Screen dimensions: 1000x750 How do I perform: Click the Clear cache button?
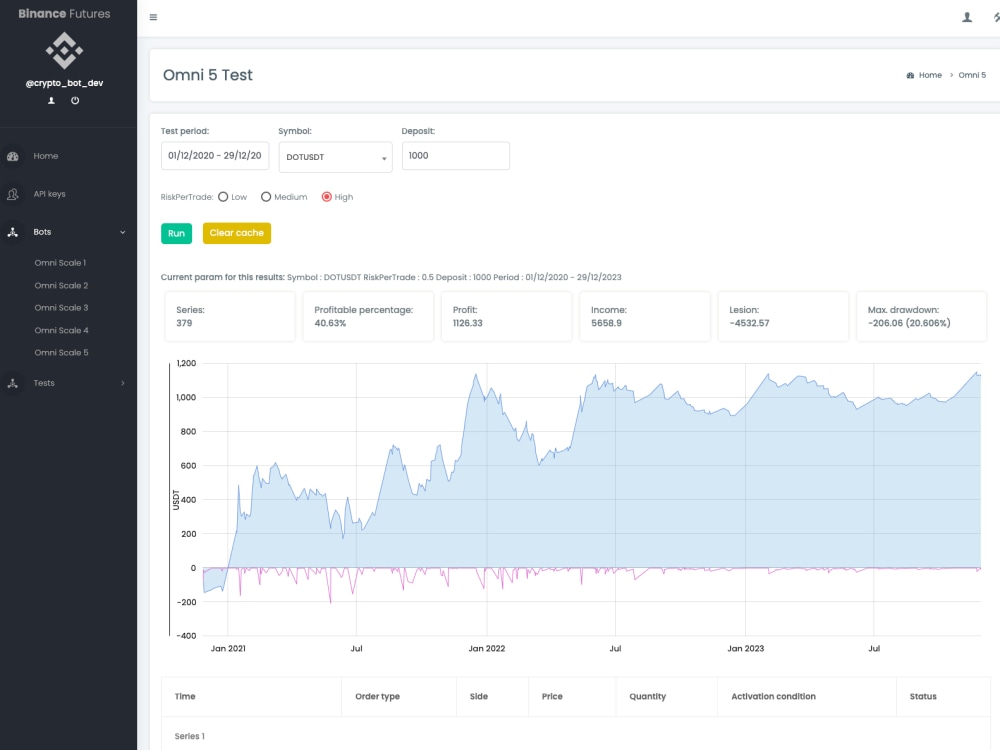pos(236,233)
